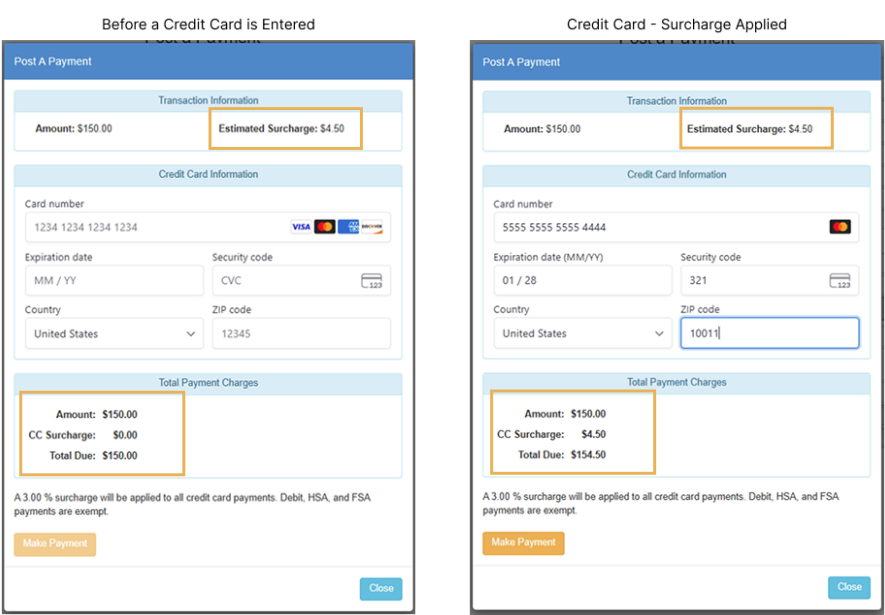Click the CC Surcharge value $0.00
The width and height of the screenshot is (885, 615).
(x=125, y=435)
